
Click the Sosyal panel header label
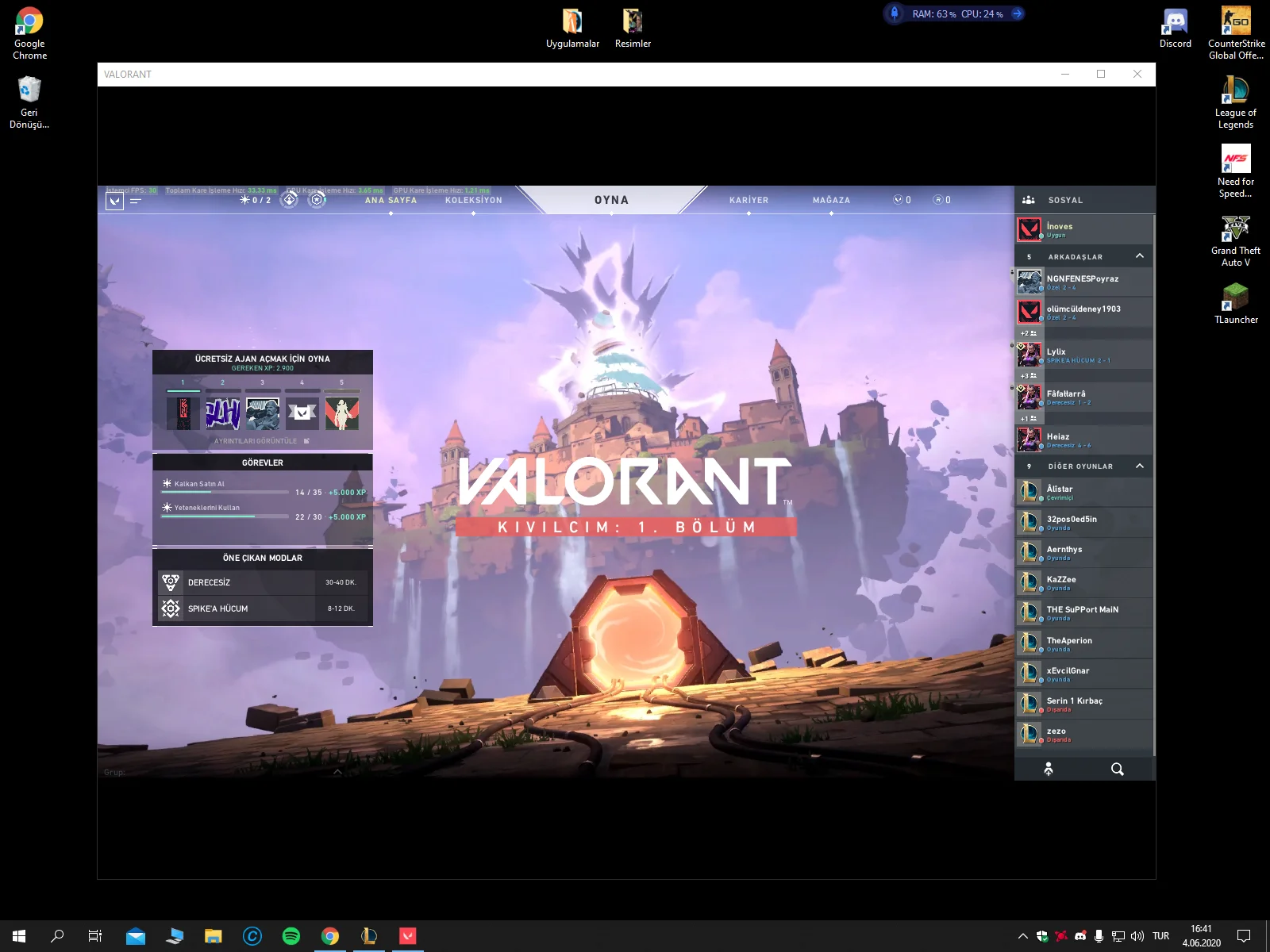(1065, 200)
